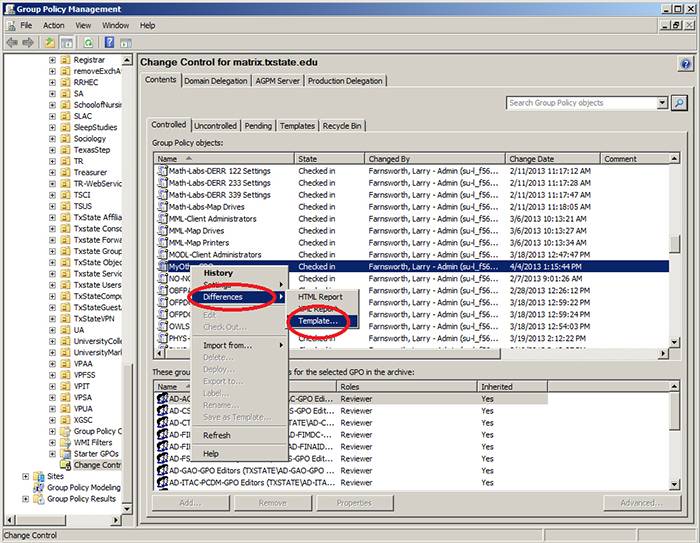Expand the Group Policy Results node

click(25, 499)
